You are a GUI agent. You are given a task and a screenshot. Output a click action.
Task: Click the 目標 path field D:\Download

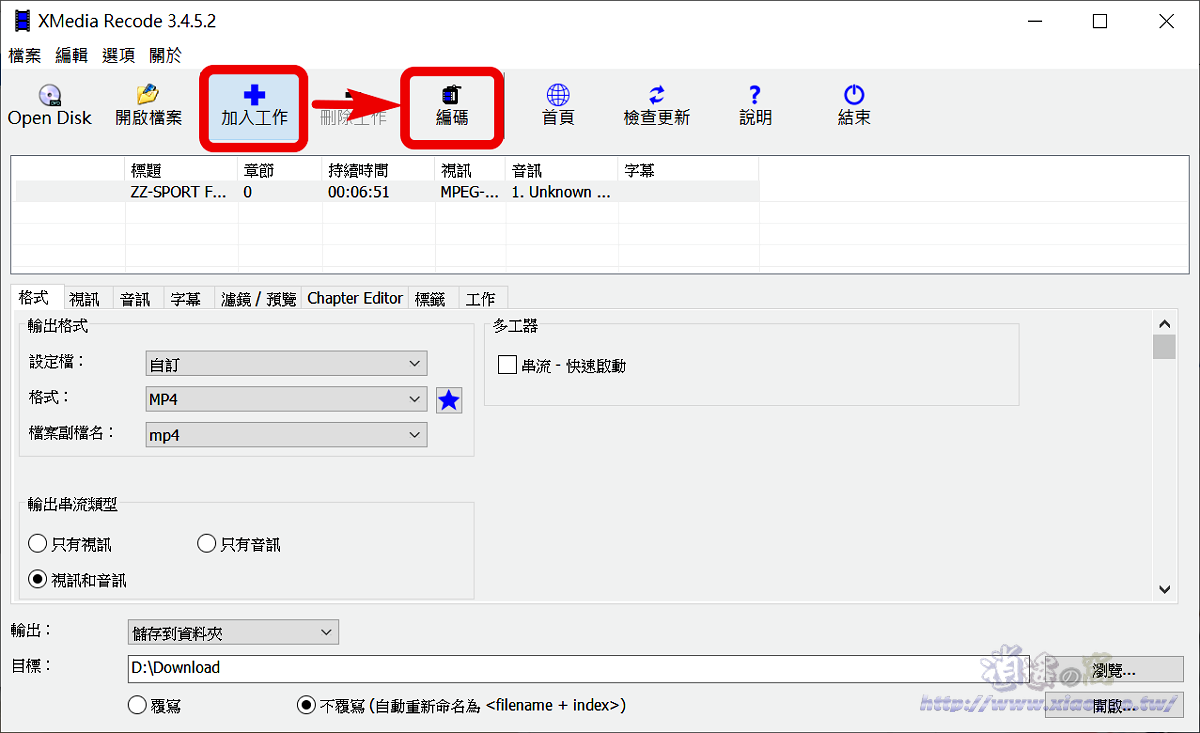[x=578, y=668]
